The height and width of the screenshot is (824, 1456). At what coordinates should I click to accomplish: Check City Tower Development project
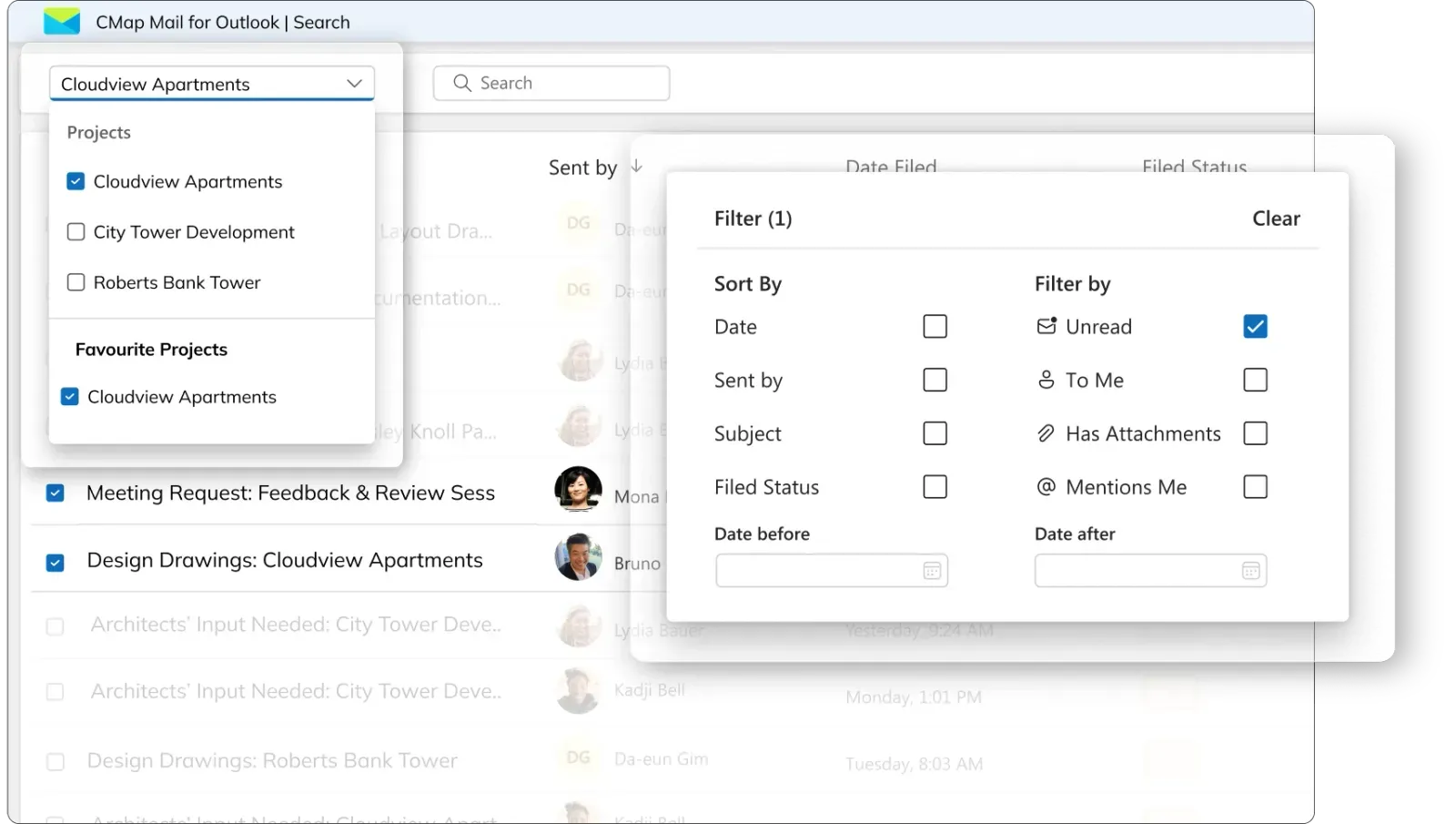pyautogui.click(x=76, y=232)
